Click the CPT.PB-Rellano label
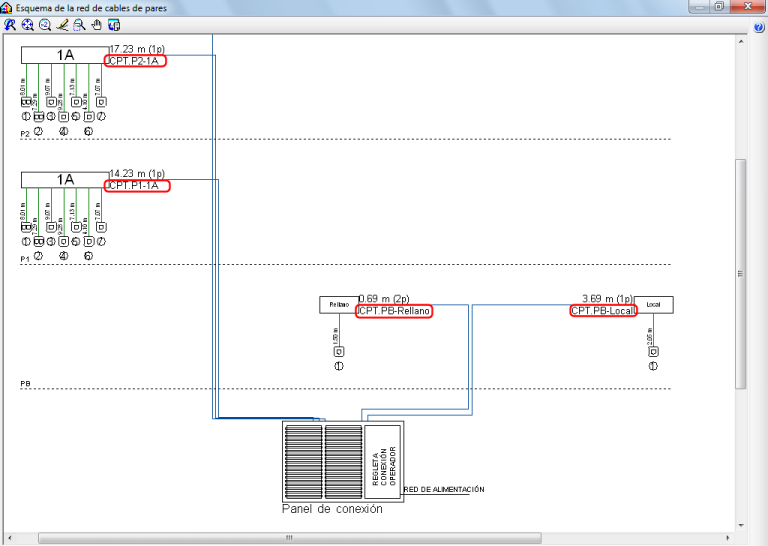The width and height of the screenshot is (768, 546). tap(394, 311)
